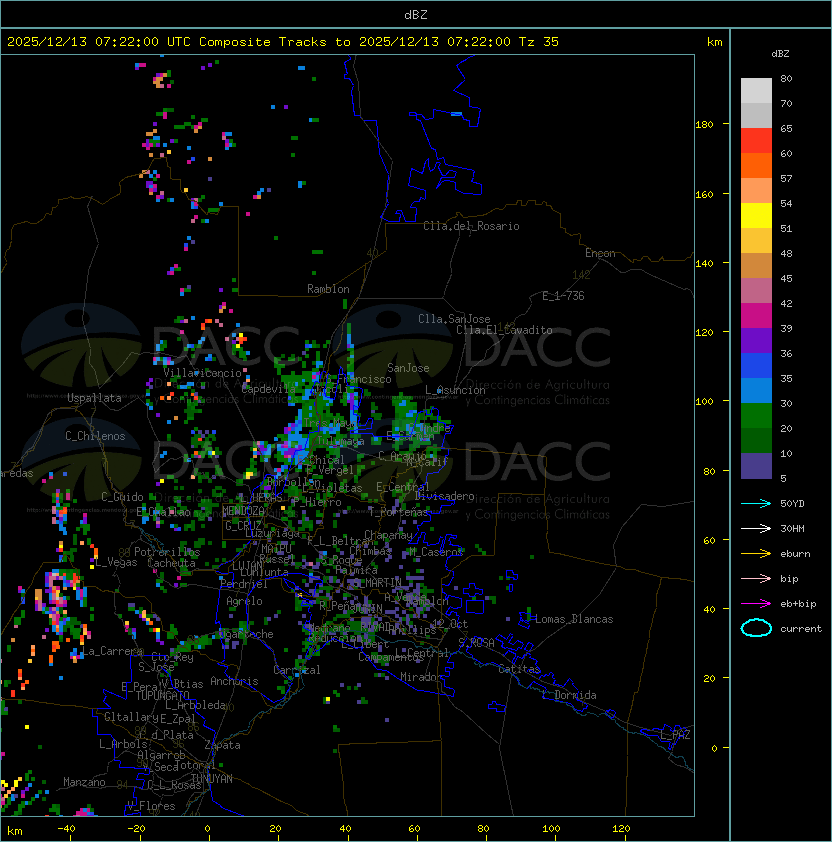Click the 'Clla.del_Rosario' map label
832x842 pixels.
[x=471, y=226]
